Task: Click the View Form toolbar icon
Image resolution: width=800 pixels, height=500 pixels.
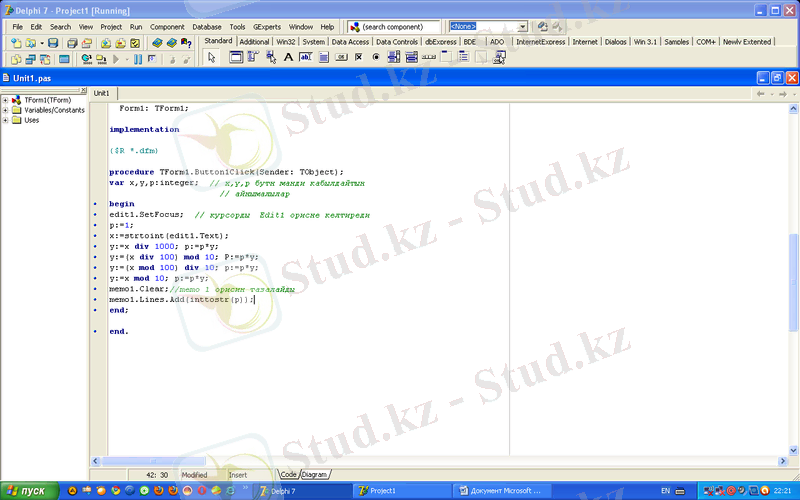Action: coord(31,59)
